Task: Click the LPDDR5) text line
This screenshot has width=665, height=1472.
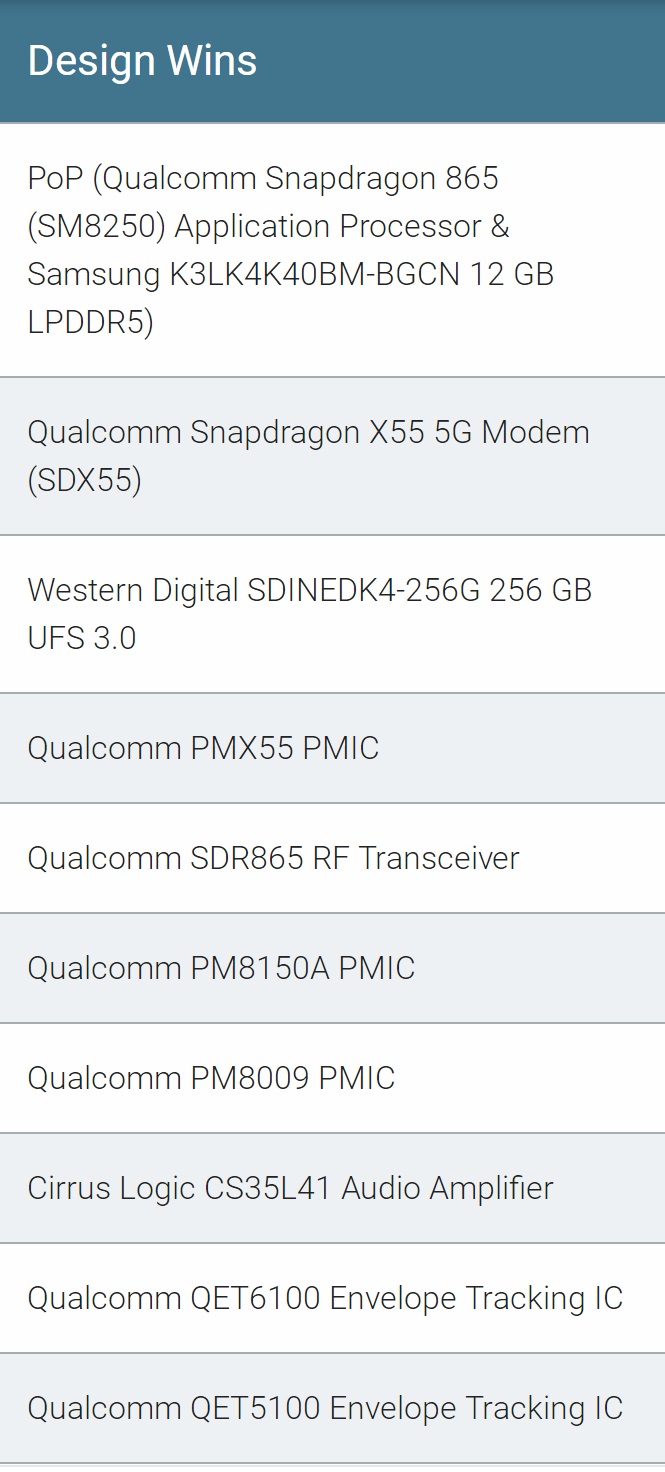Action: point(90,322)
